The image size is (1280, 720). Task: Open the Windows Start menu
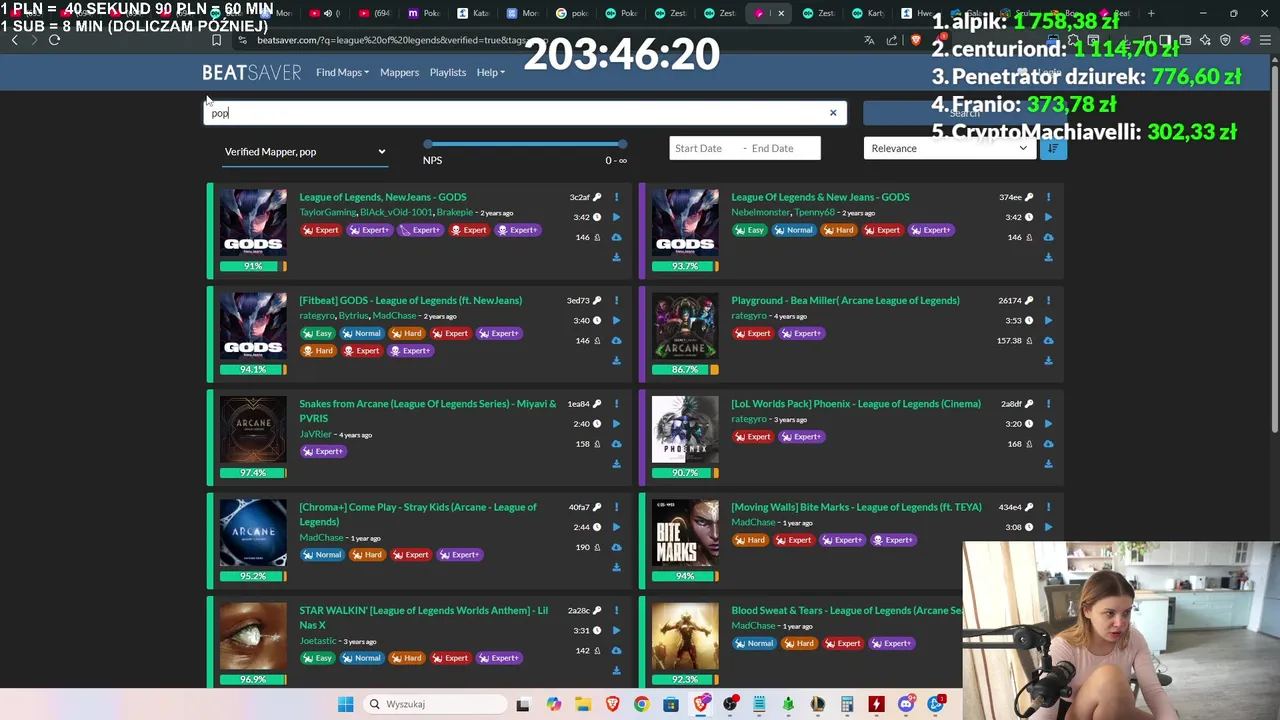(345, 704)
